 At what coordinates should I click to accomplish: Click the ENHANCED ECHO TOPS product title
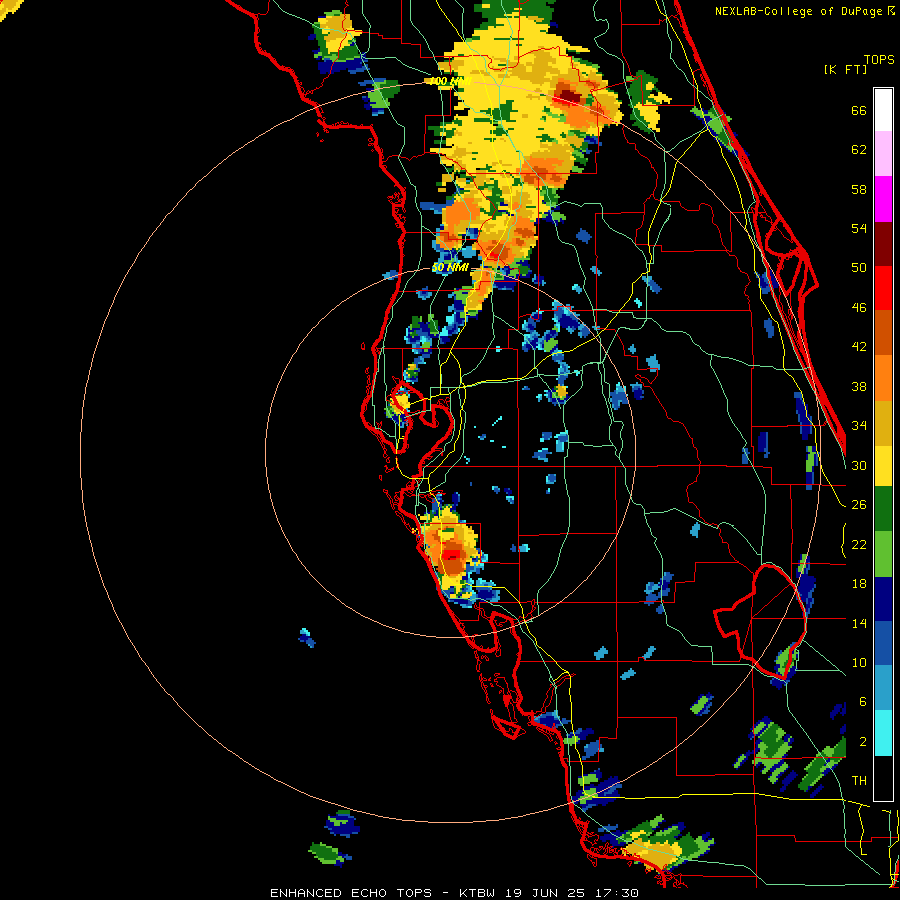point(351,893)
